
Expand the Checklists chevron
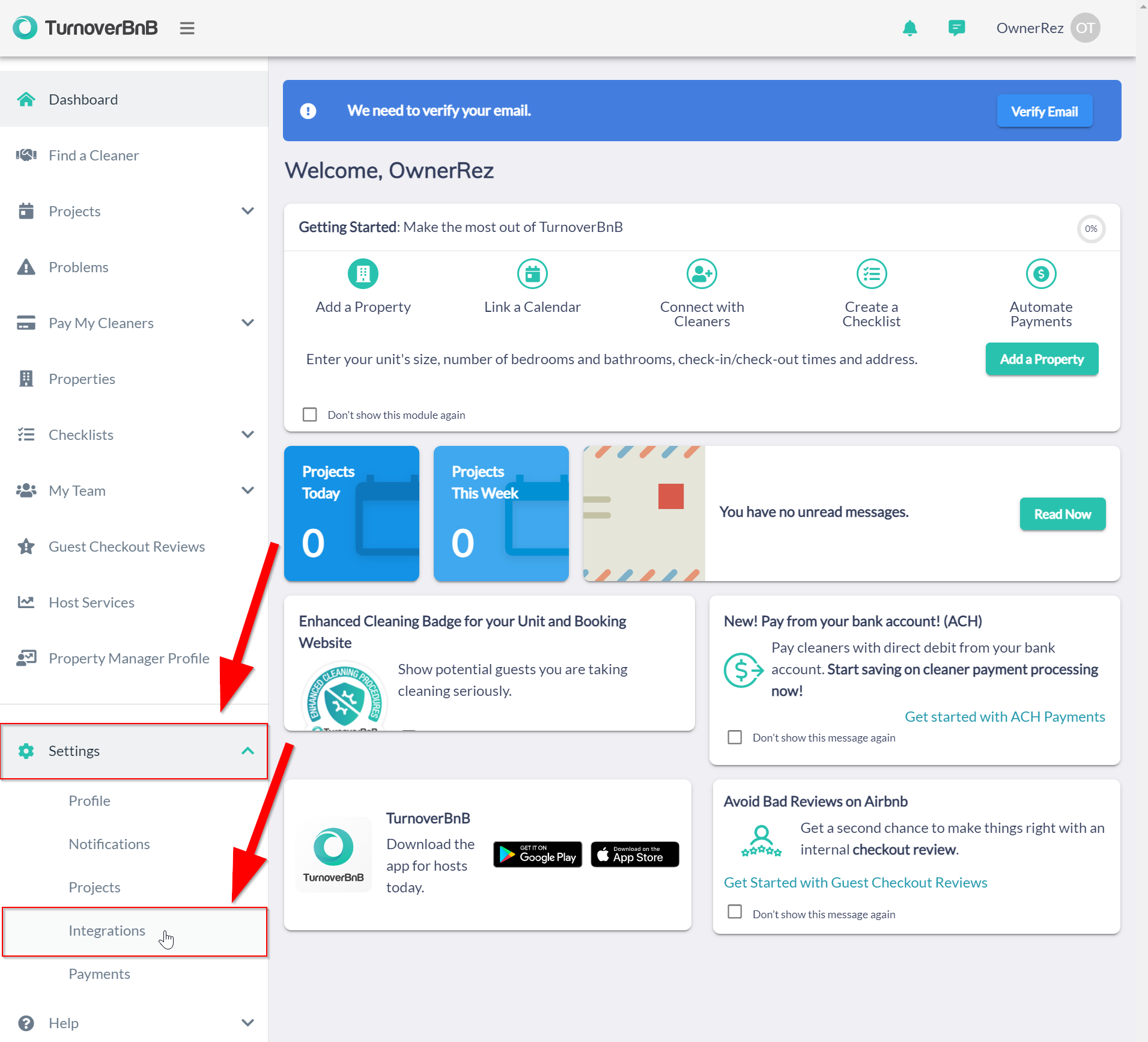click(248, 434)
